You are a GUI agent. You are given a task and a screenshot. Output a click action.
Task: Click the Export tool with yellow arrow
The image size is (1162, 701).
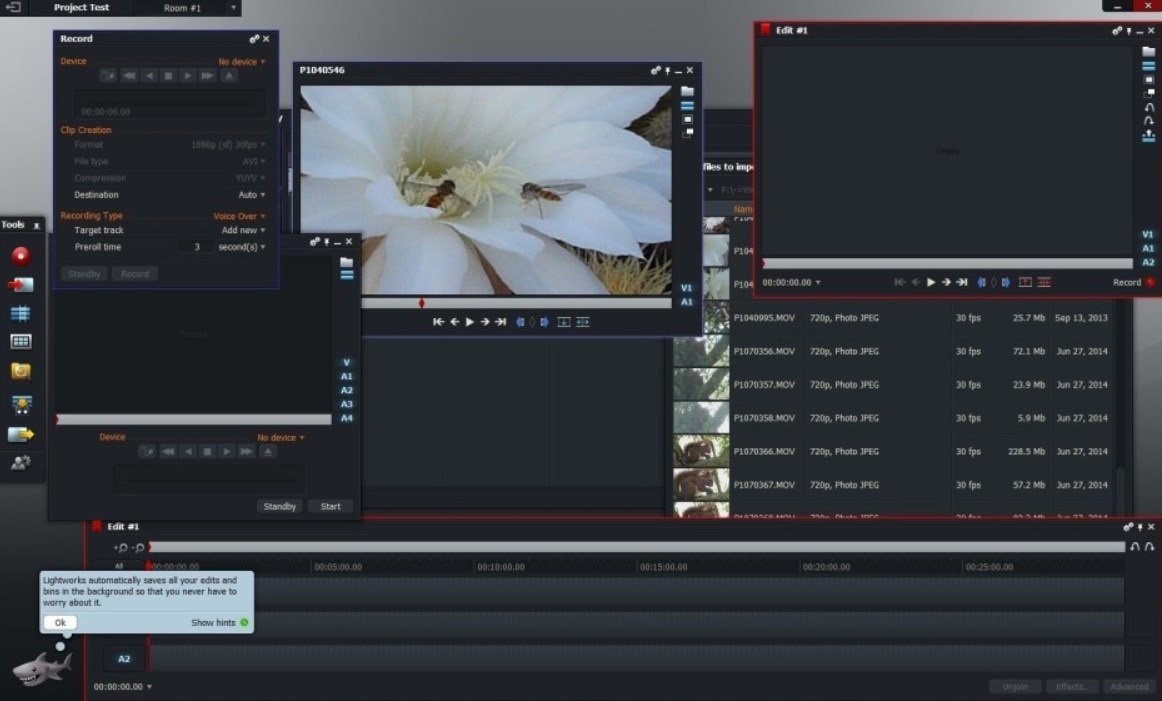pos(20,434)
